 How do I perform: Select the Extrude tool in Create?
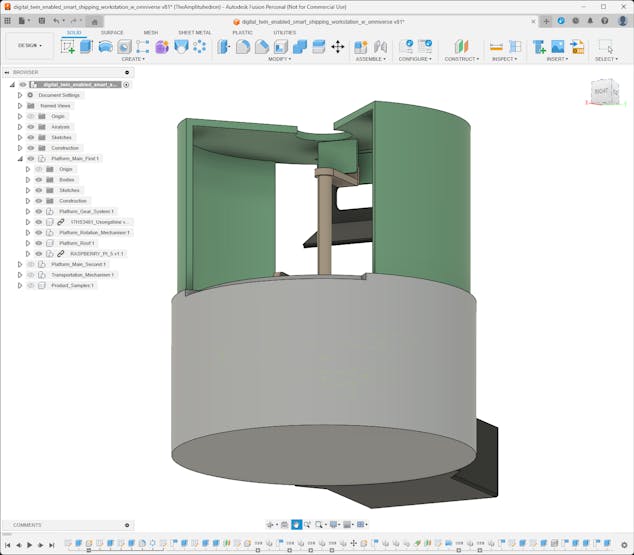pos(86,46)
